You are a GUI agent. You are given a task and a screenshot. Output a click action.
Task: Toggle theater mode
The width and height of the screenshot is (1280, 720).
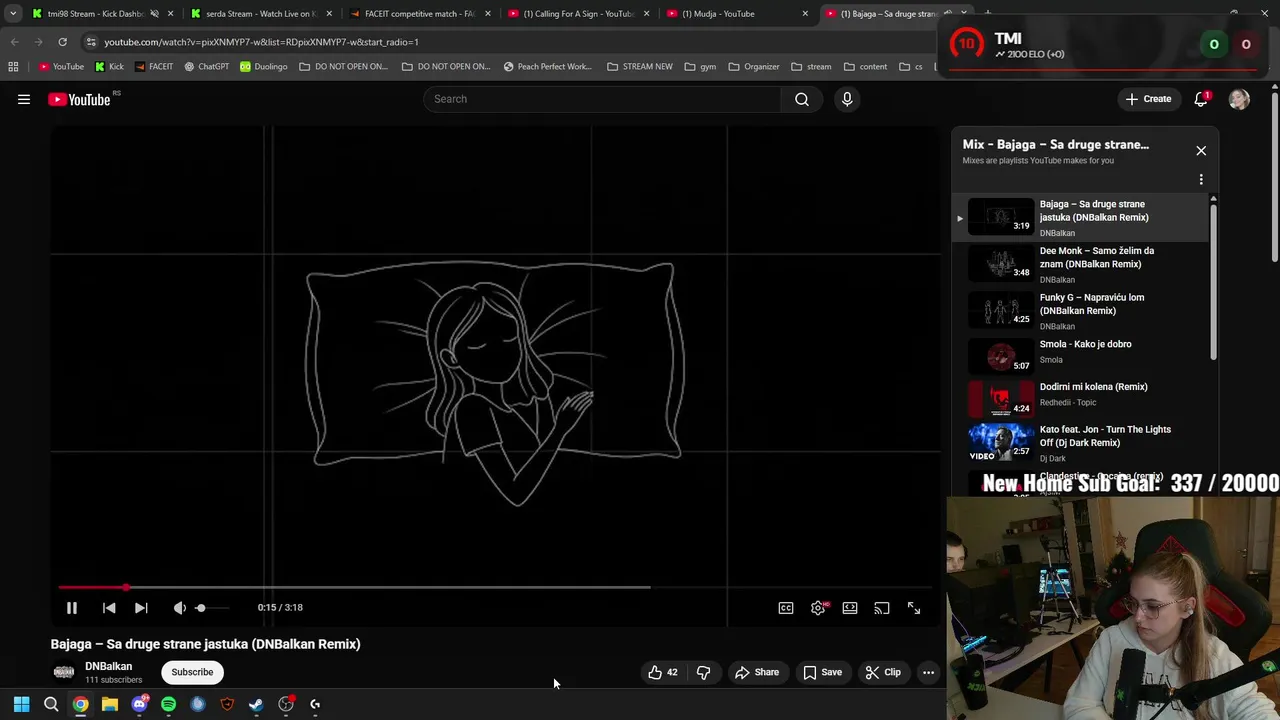(850, 608)
